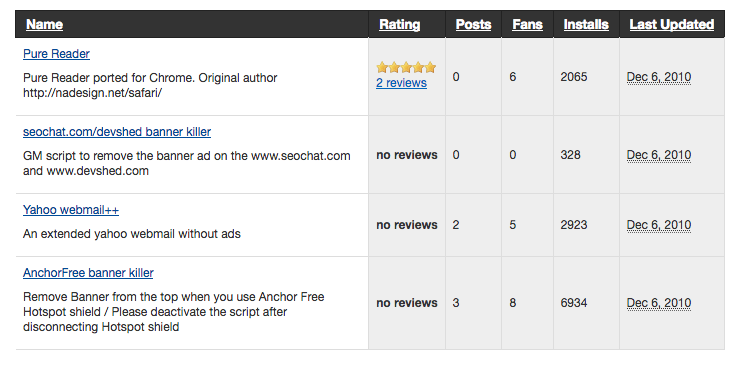
Task: Sort scripts by Installs column
Action: [586, 24]
